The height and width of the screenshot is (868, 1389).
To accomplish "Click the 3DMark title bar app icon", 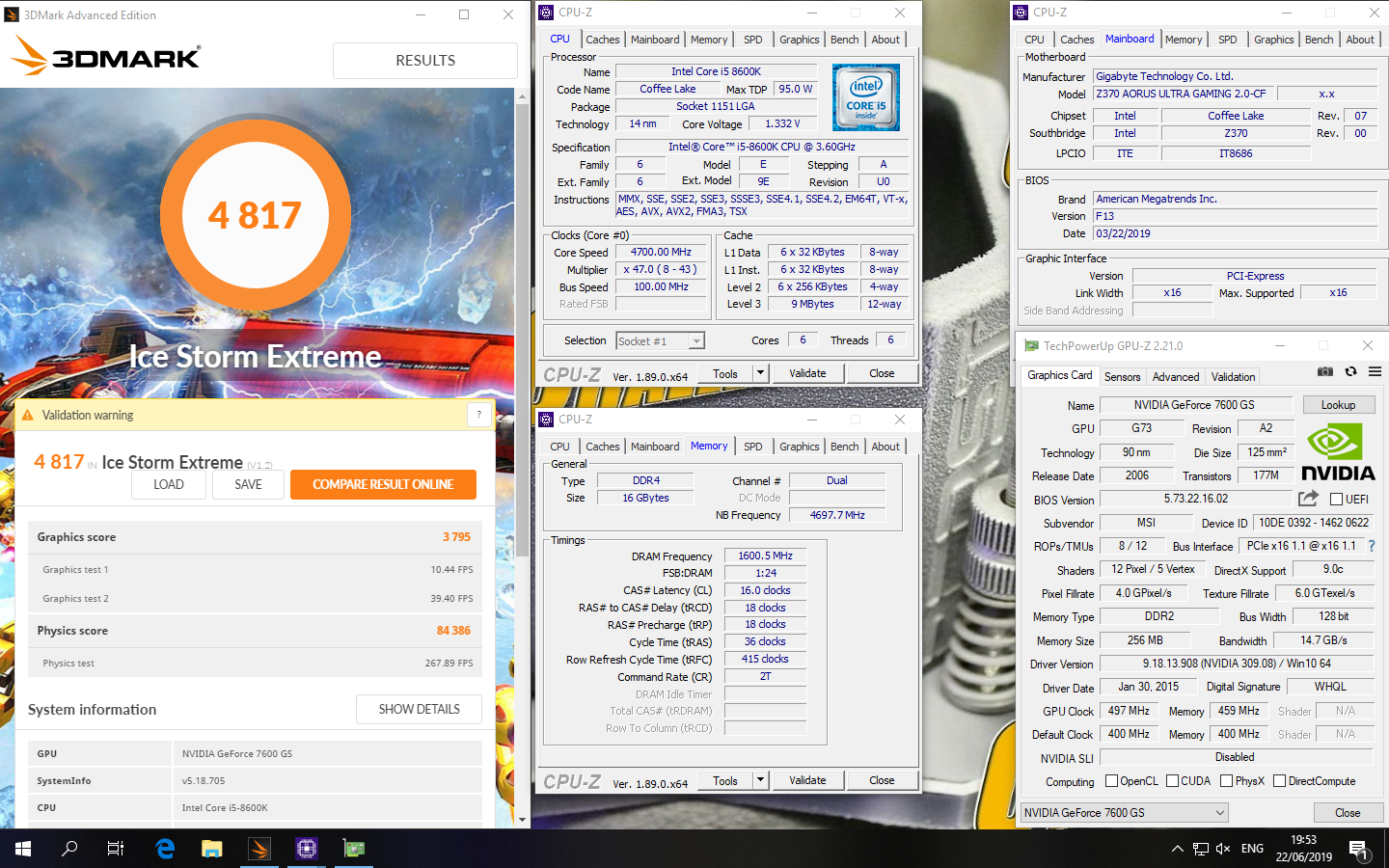I will click(x=12, y=14).
